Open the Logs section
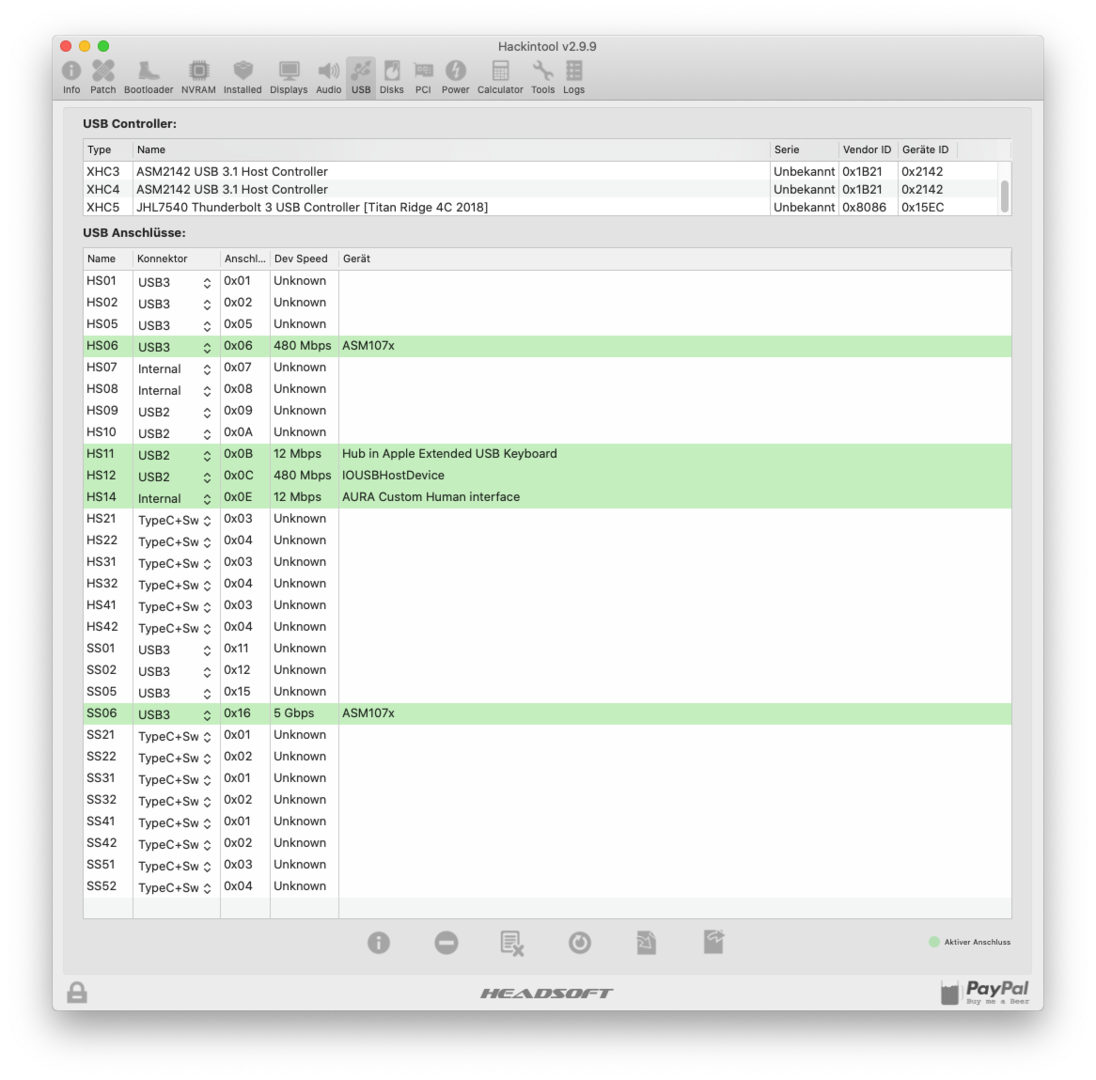Screen dimensions: 1096x1080 pos(574,78)
